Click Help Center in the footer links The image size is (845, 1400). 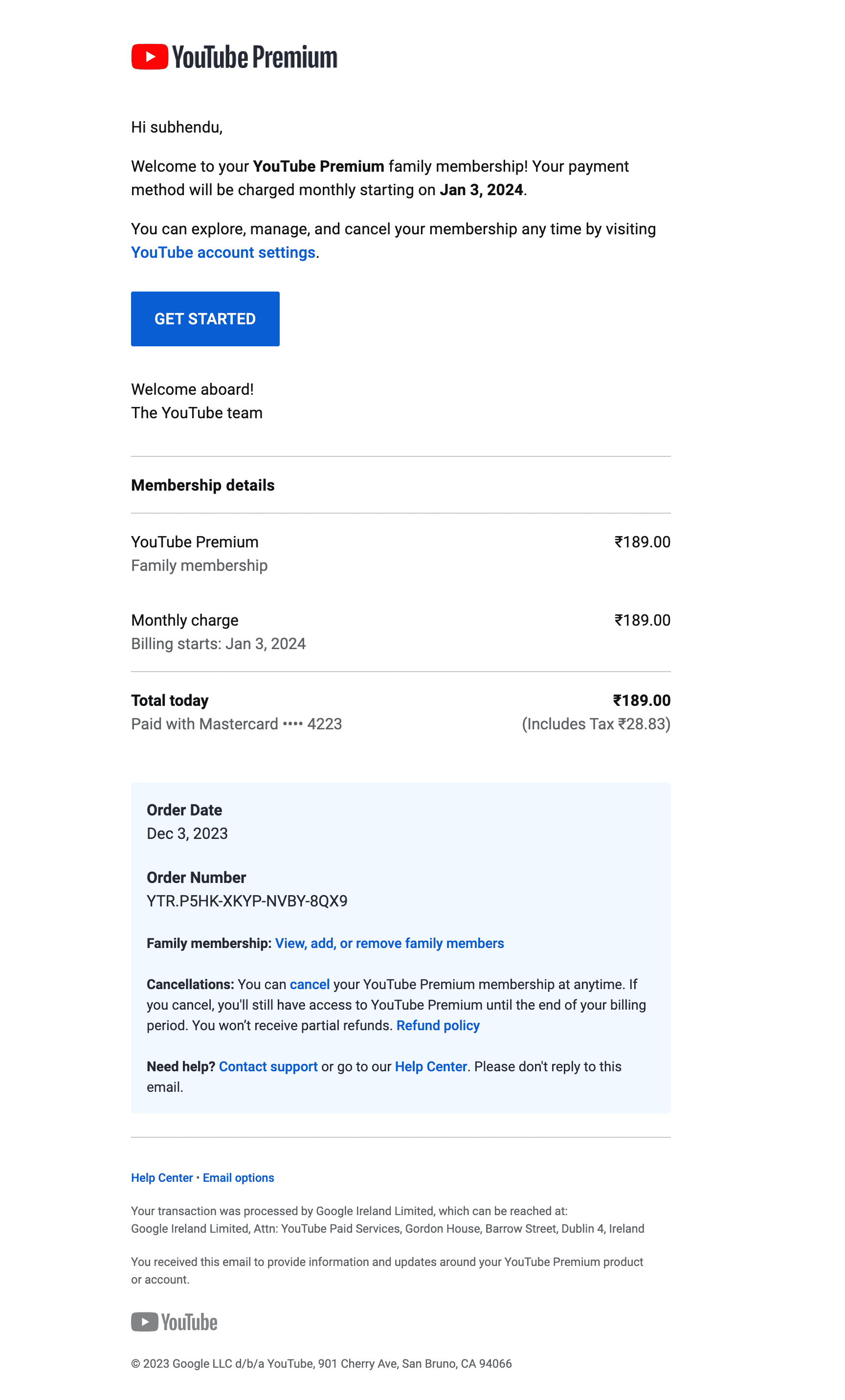(x=162, y=1178)
